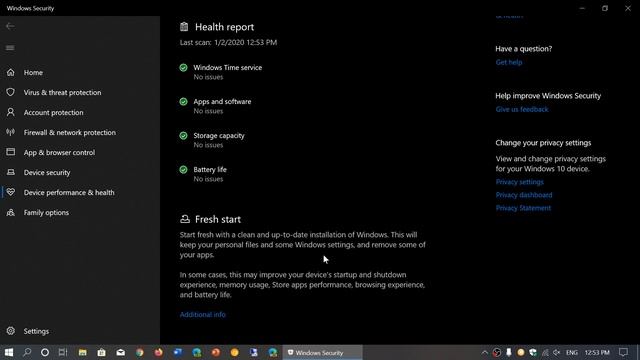
Task: Open Task View on taskbar
Action: tap(63, 352)
